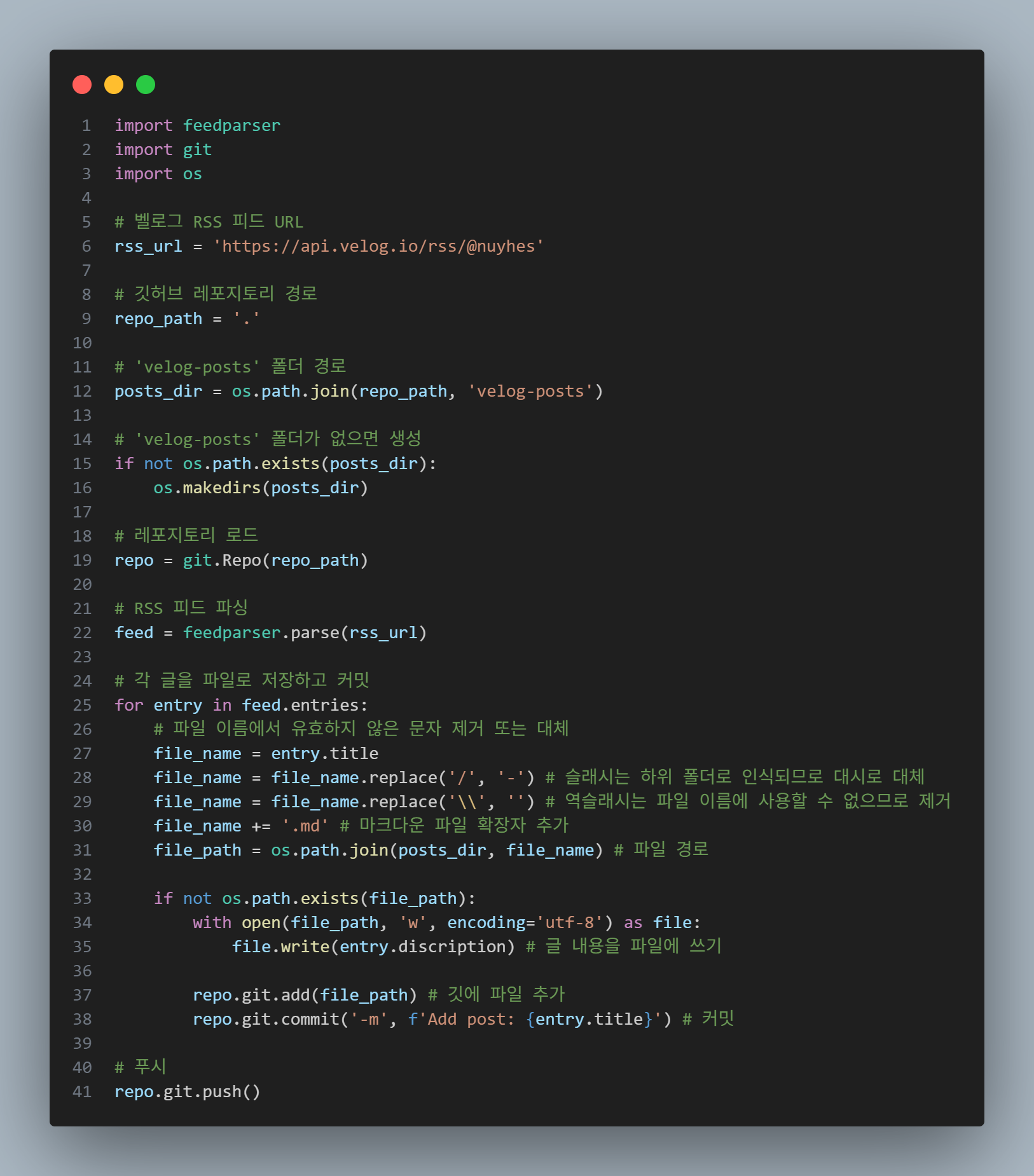Click the '# 벨로그 RSS 피드 URL' comment
Viewport: 1034px width, 1176px height.
point(209,222)
